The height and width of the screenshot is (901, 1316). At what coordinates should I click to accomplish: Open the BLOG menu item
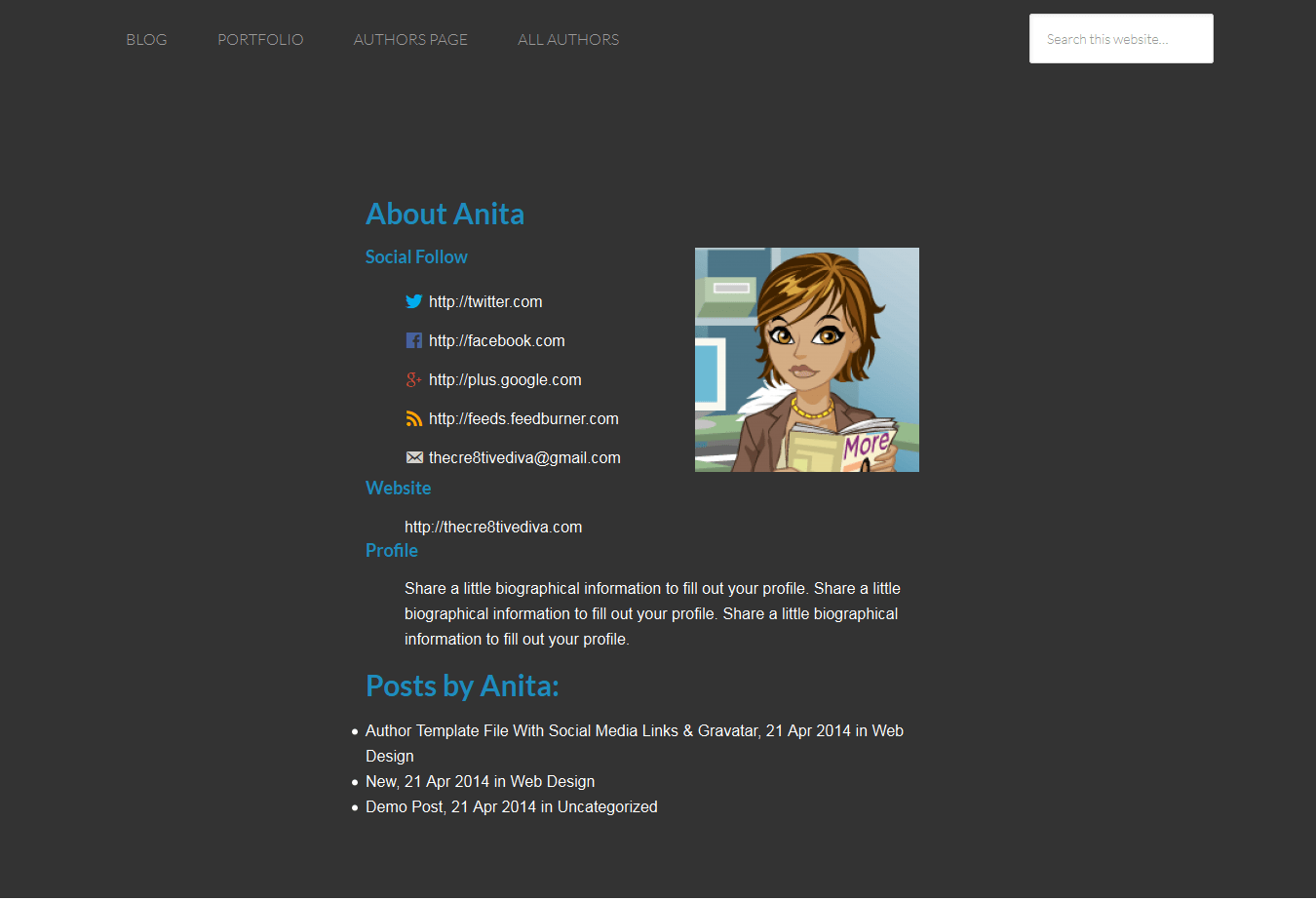146,39
